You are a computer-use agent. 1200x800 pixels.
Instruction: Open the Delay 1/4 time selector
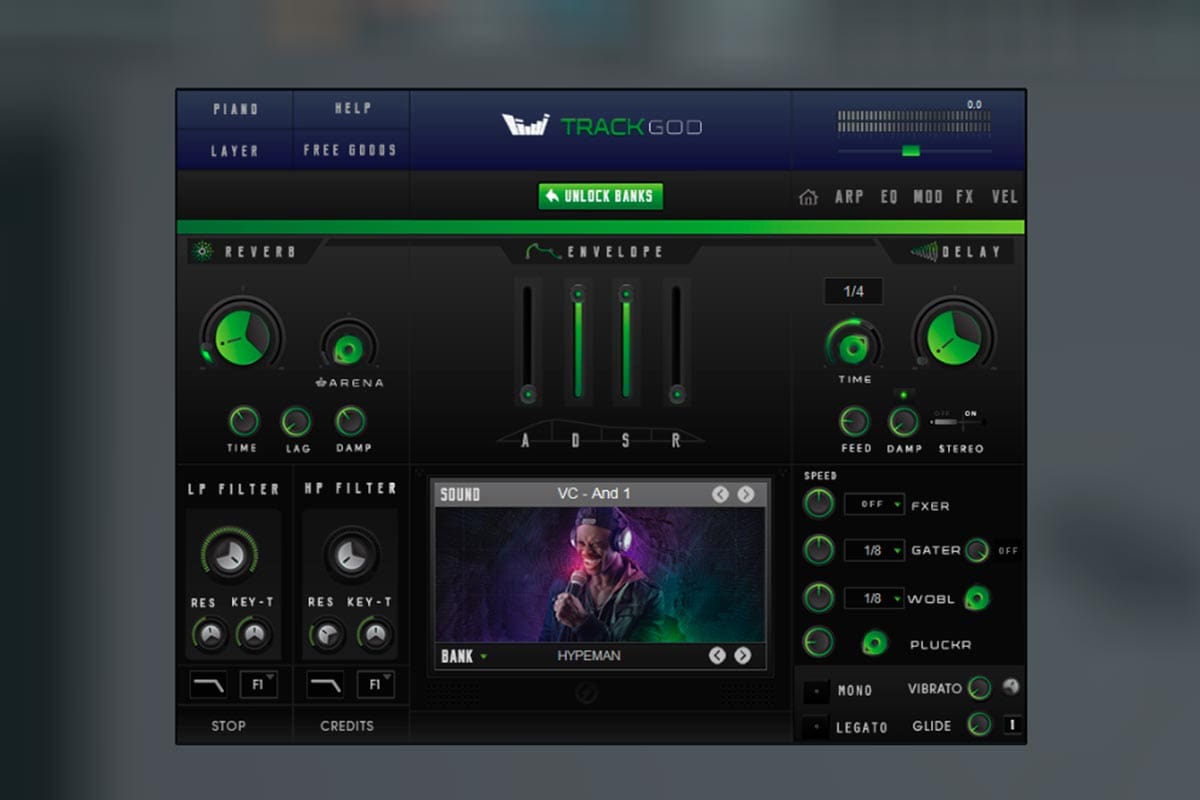(x=853, y=291)
